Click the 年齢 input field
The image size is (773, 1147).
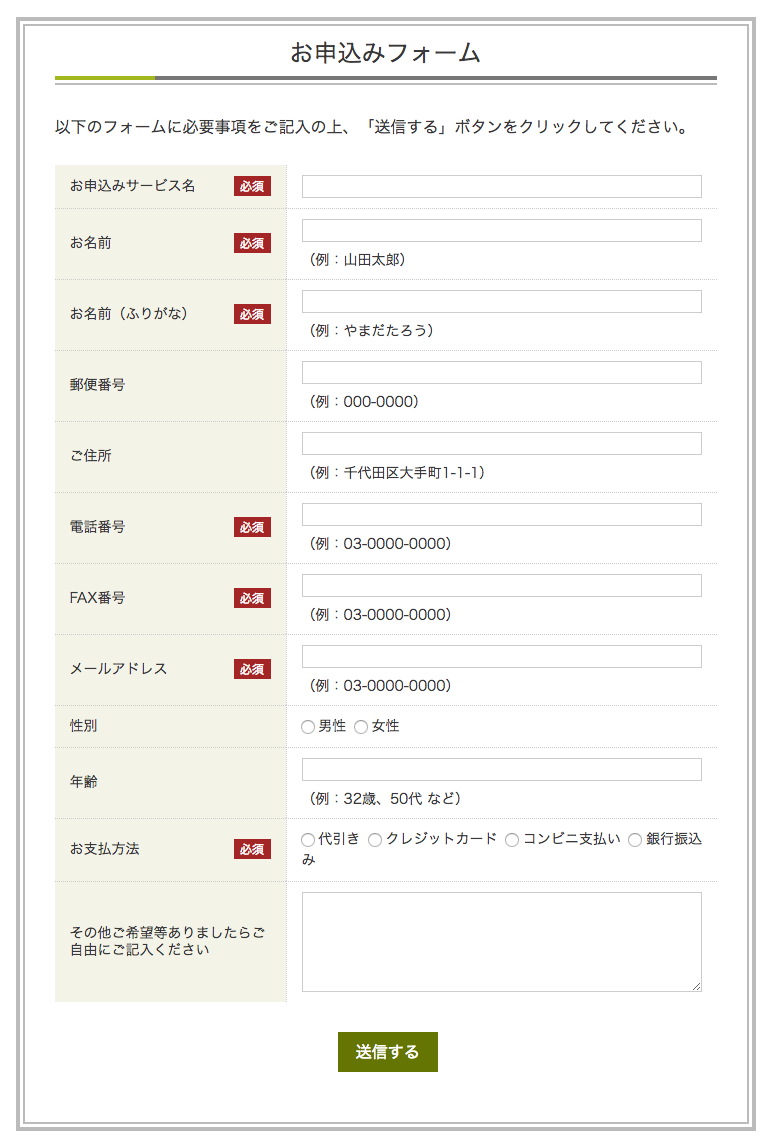pos(501,770)
